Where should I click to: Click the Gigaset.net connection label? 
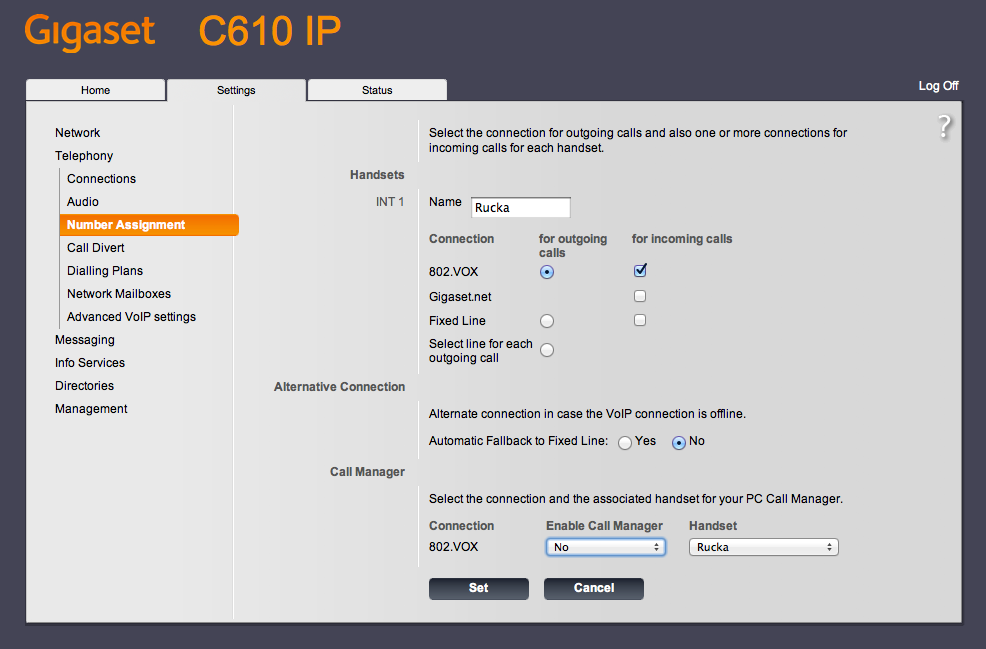(x=460, y=297)
